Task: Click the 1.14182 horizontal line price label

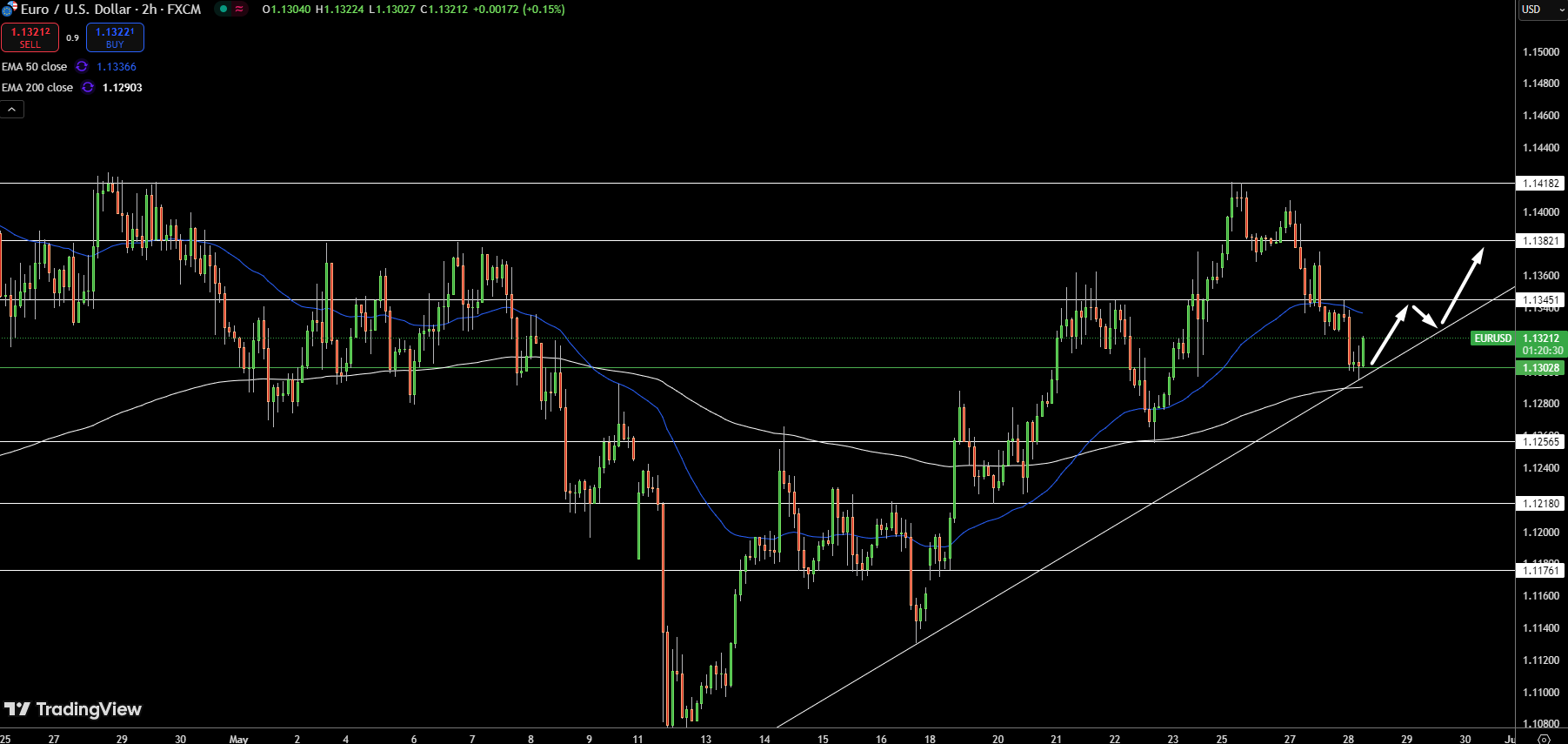Action: pyautogui.click(x=1541, y=184)
